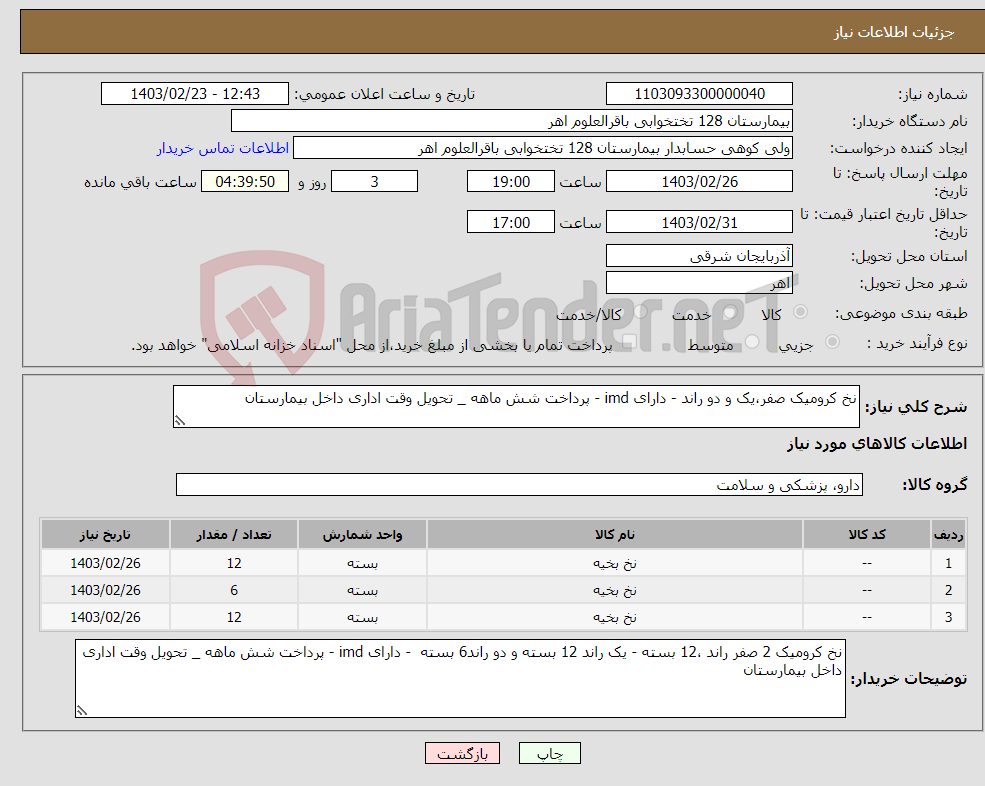
Task: Select the کالا/خدمت radio button
Action: (640, 312)
